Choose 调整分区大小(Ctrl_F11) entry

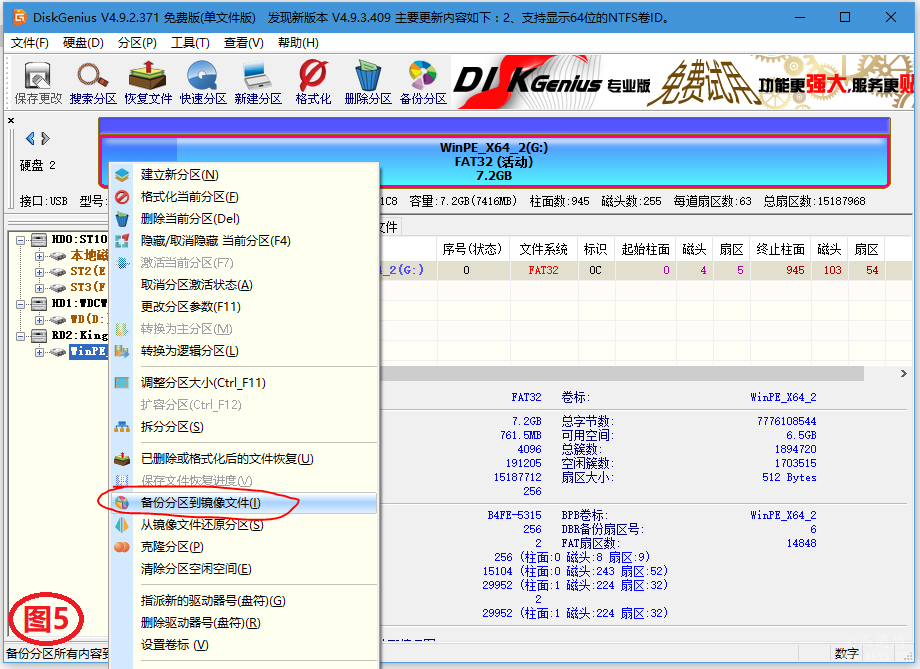pos(243,383)
